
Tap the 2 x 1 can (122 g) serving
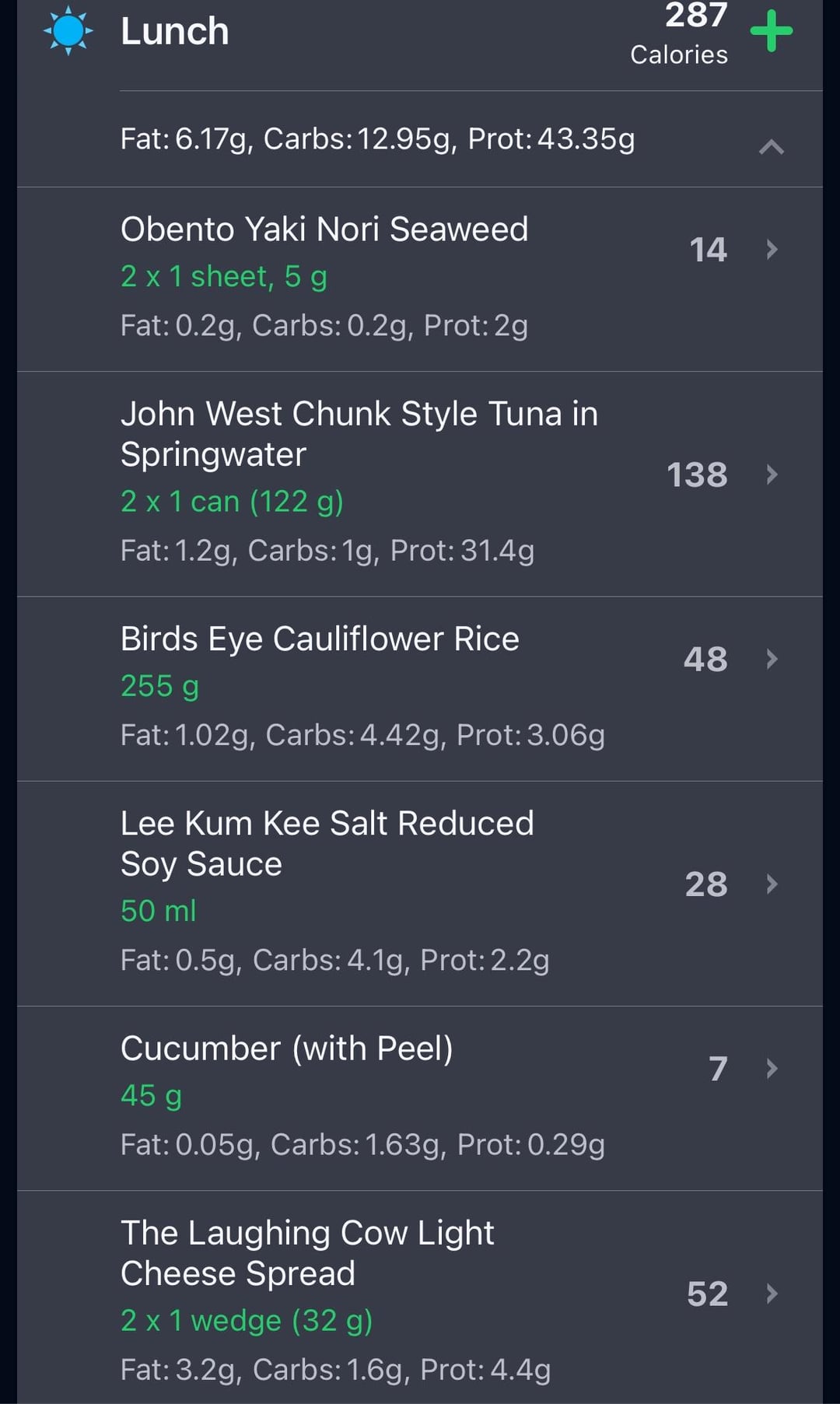pos(232,502)
